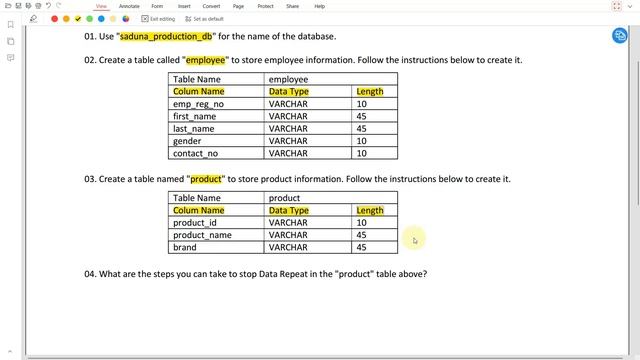Viewport: 640px width, 360px height.
Task: Open the comments panel in the sidebar
Action: tap(11, 58)
